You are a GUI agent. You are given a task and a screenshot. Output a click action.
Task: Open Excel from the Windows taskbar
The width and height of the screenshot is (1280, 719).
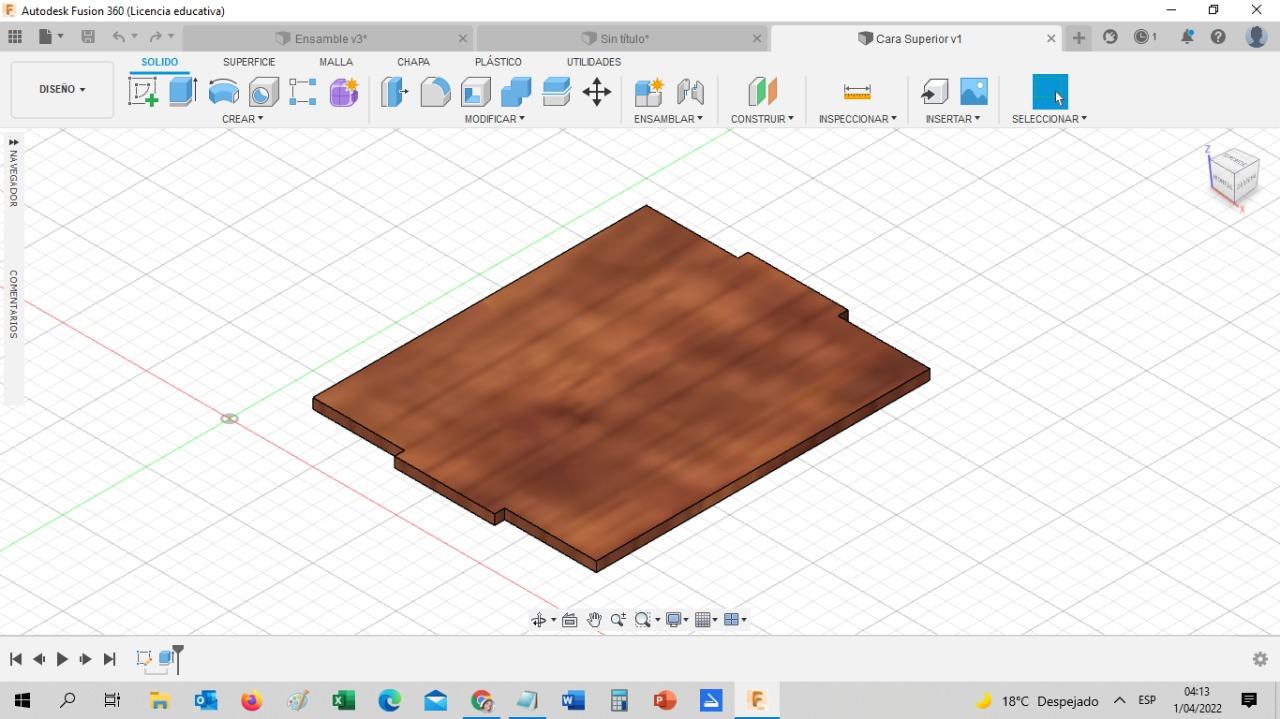click(x=343, y=701)
